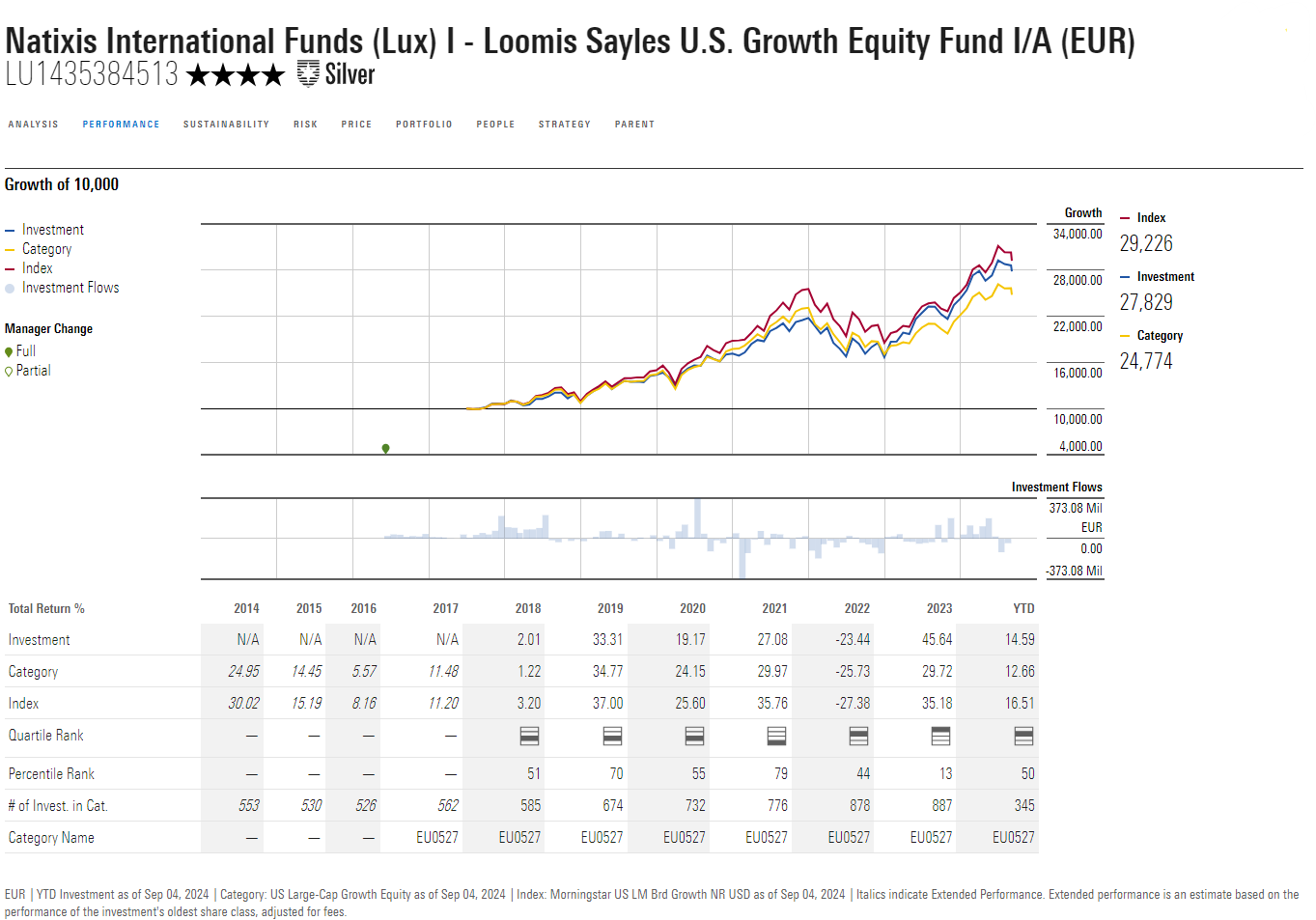This screenshot has height=920, width=1316.
Task: Click the 2022 Investment return -23.44
Action: tap(853, 640)
